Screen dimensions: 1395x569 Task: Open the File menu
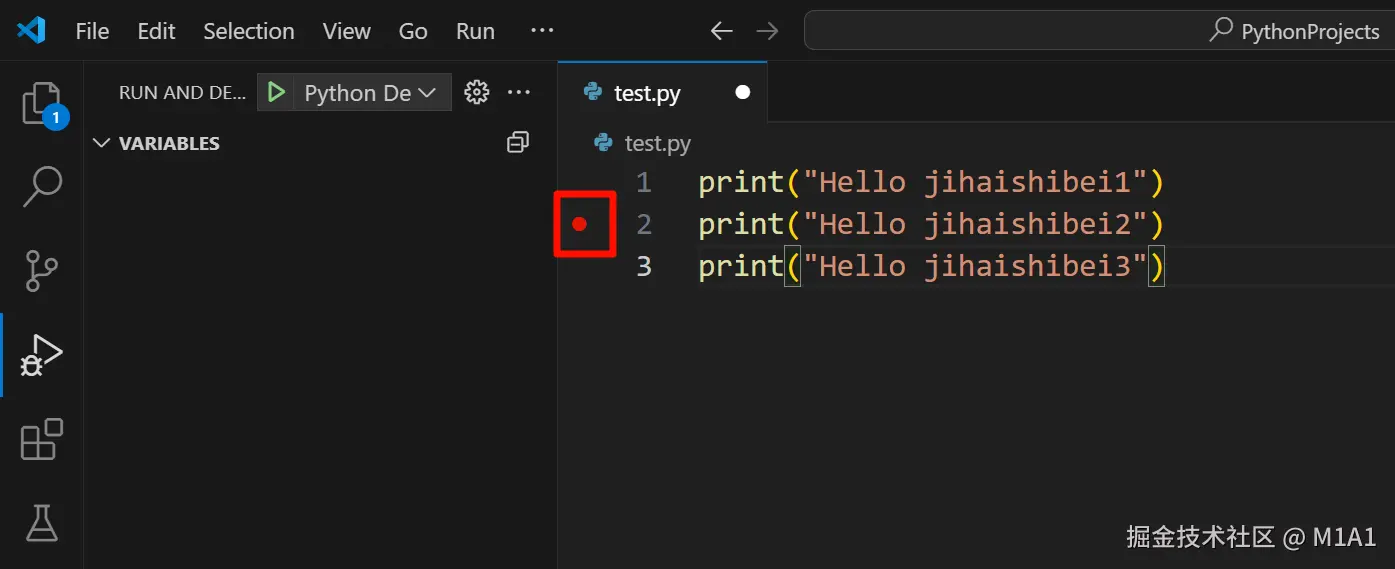(92, 31)
